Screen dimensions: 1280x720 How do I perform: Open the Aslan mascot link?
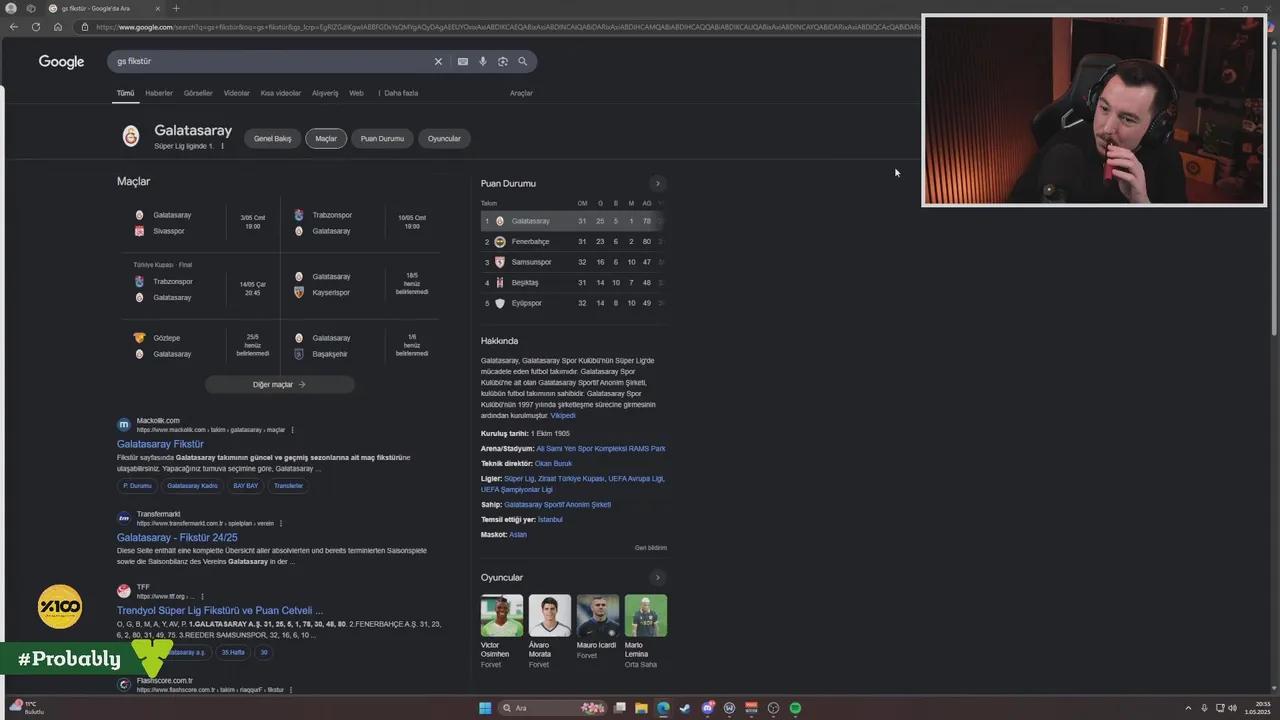[518, 535]
